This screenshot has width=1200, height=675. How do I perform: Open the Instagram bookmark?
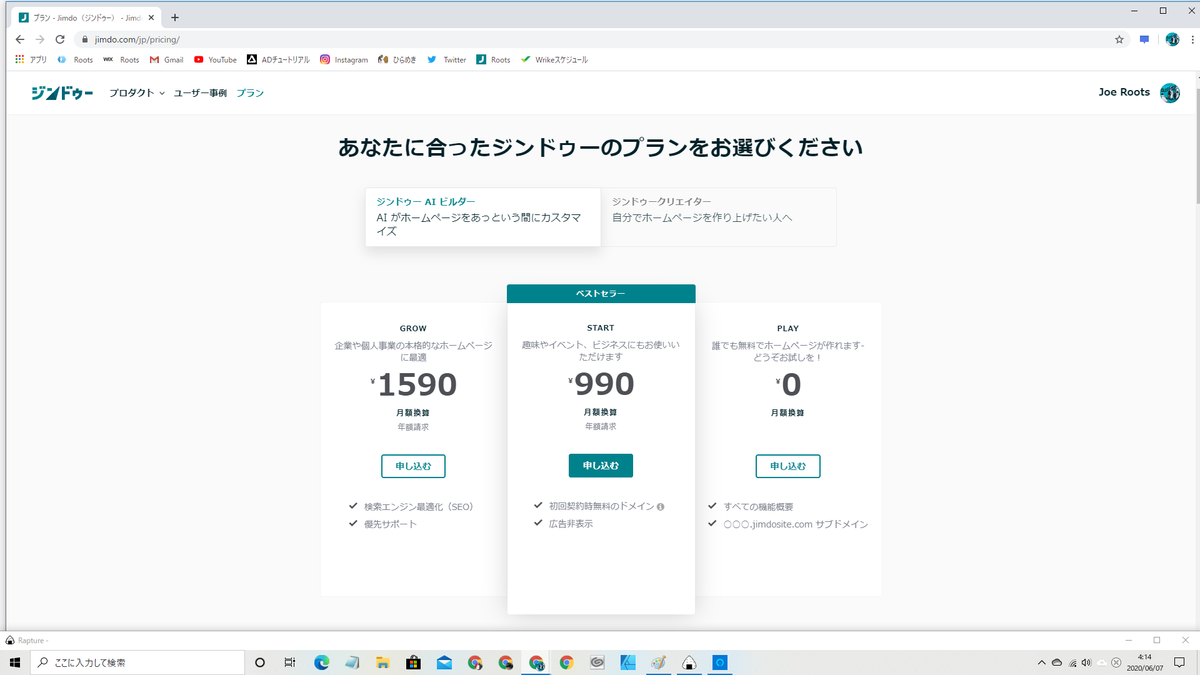[344, 60]
